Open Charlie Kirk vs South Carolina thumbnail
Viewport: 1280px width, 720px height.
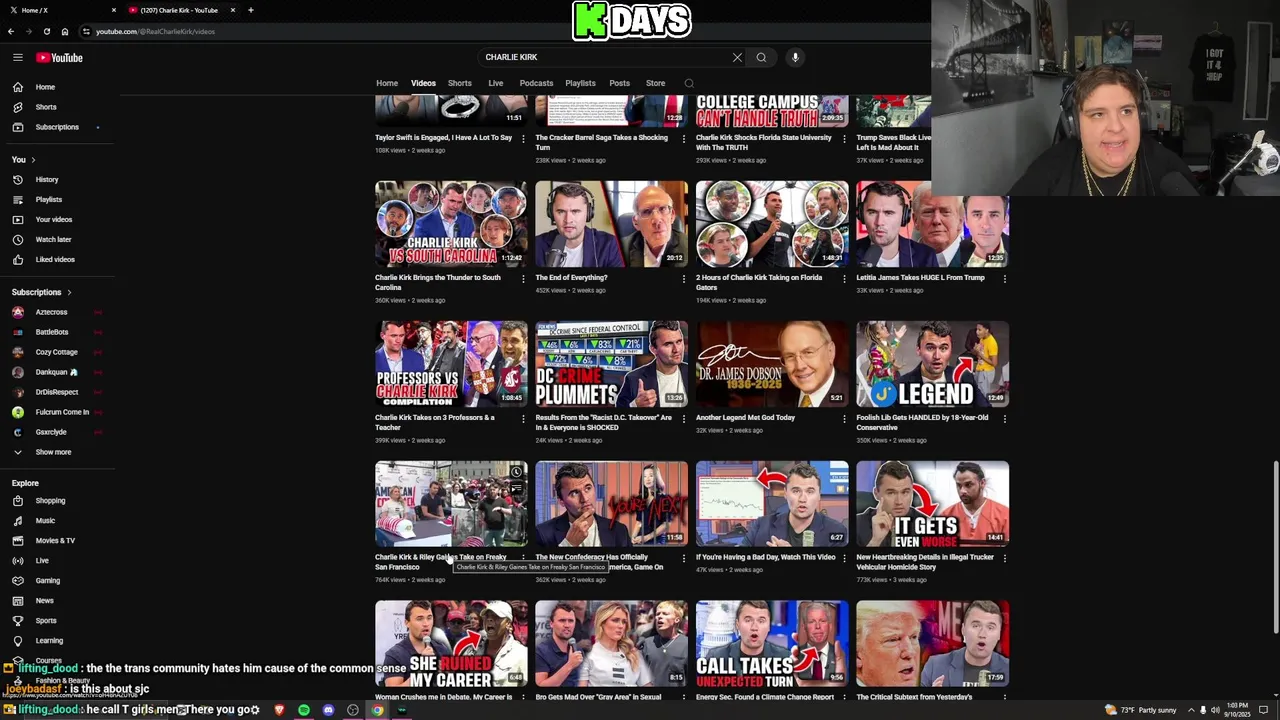click(x=451, y=223)
